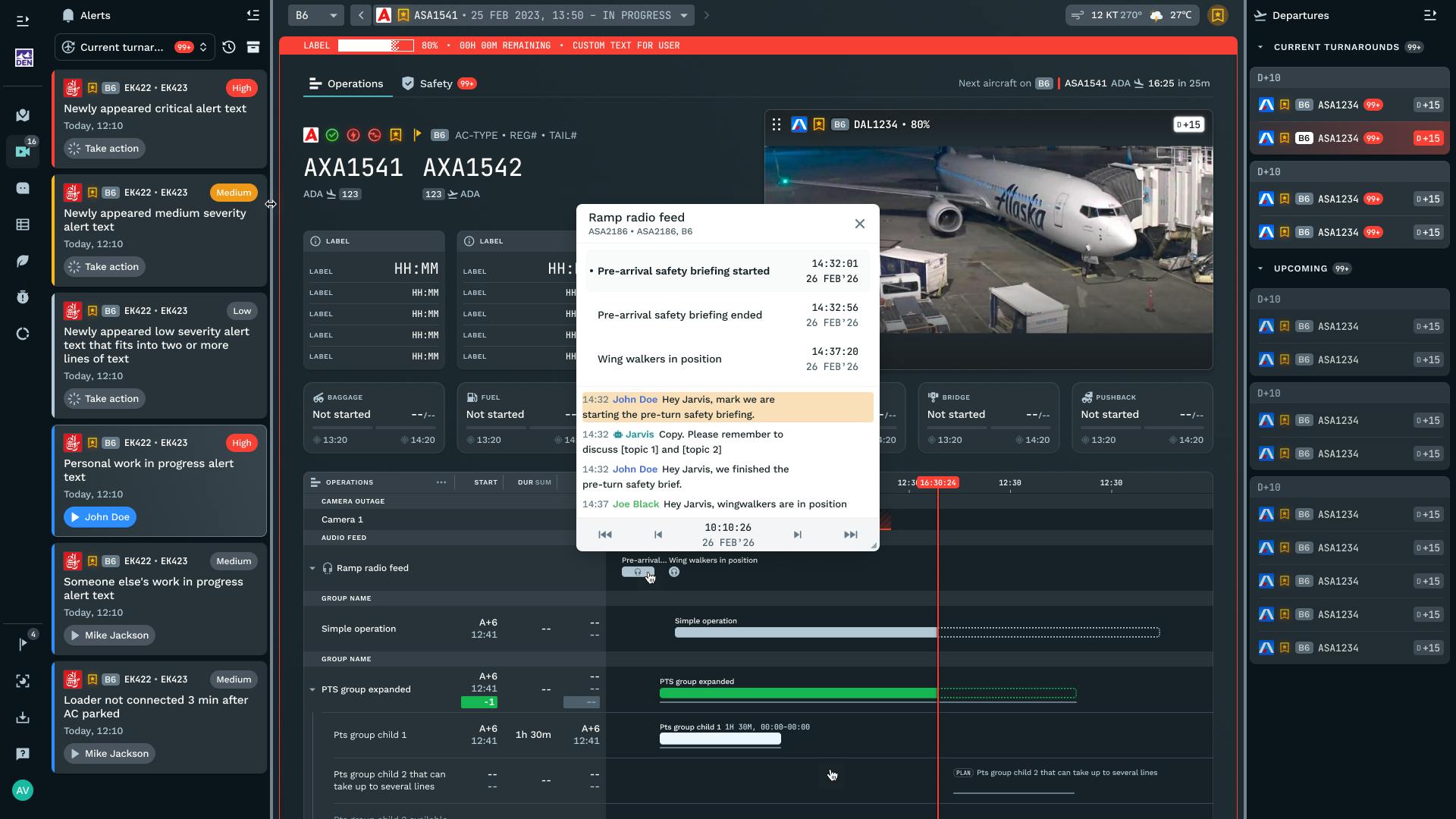Image resolution: width=1456 pixels, height=819 pixels.
Task: Click the green checkmark status icon
Action: (332, 135)
